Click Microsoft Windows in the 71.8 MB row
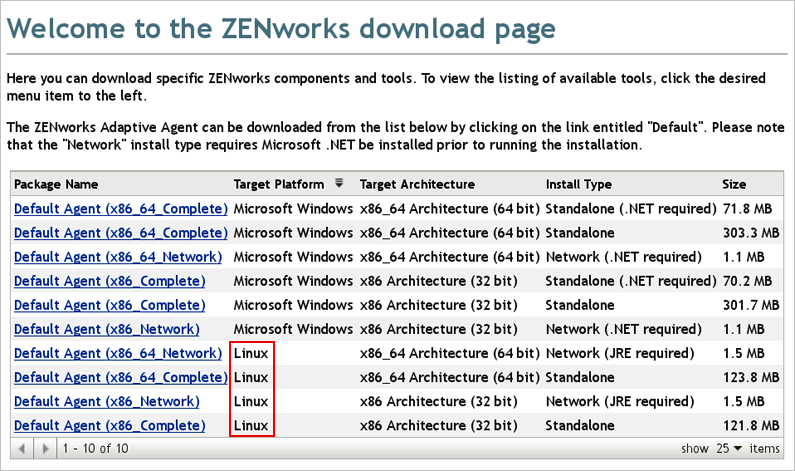This screenshot has width=795, height=471. coord(293,208)
